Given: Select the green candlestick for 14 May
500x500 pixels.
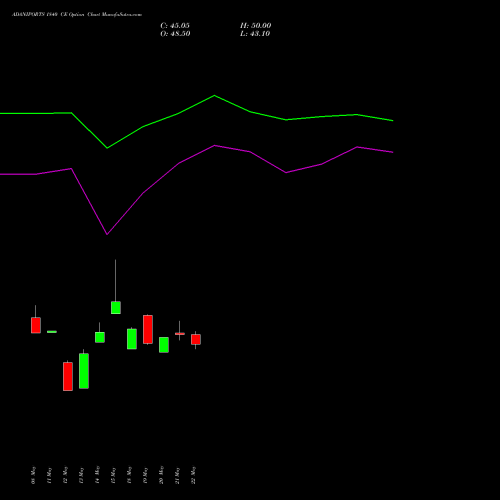Looking at the screenshot, I should pyautogui.click(x=100, y=337).
